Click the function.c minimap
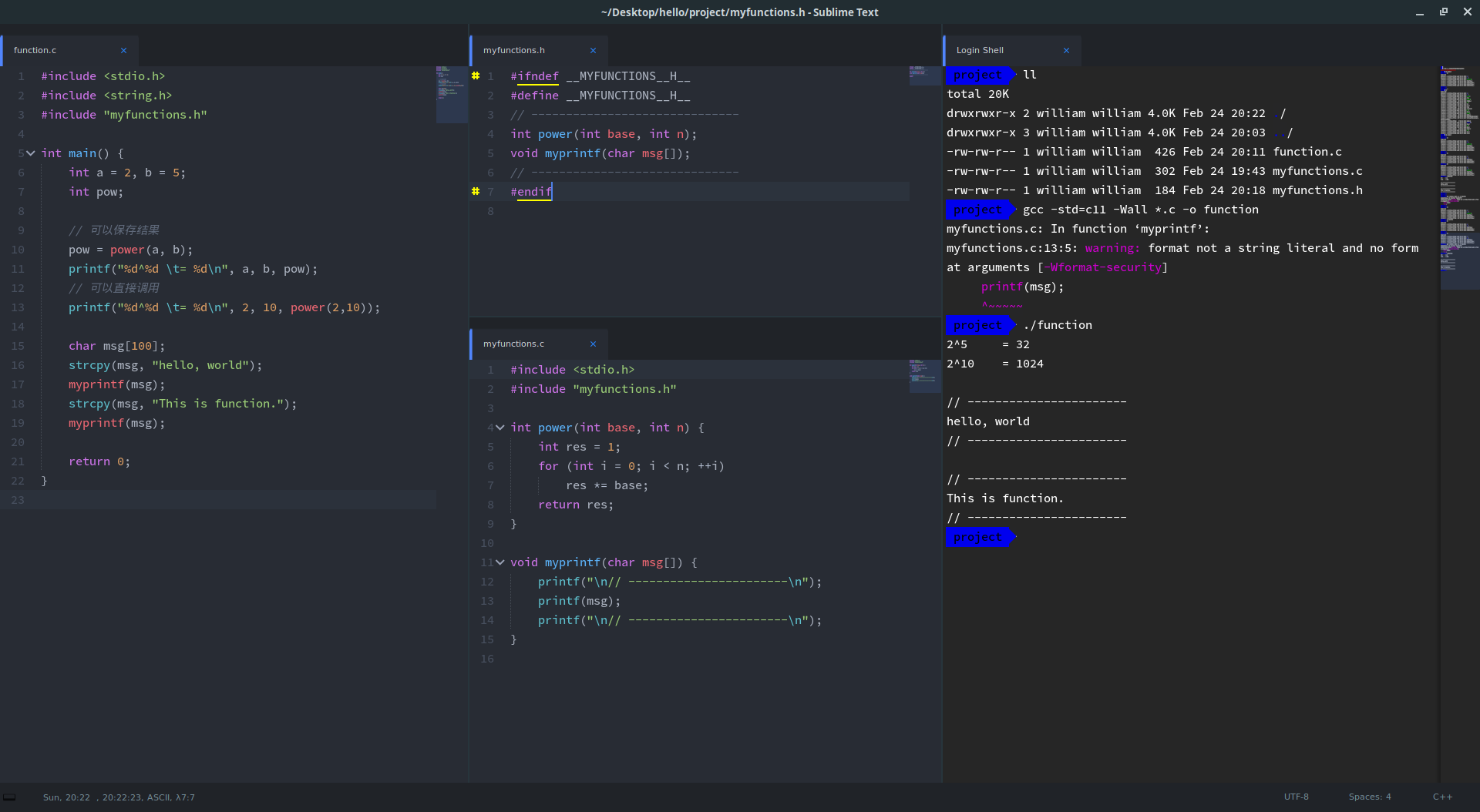Viewport: 1480px width, 812px height. point(452,95)
